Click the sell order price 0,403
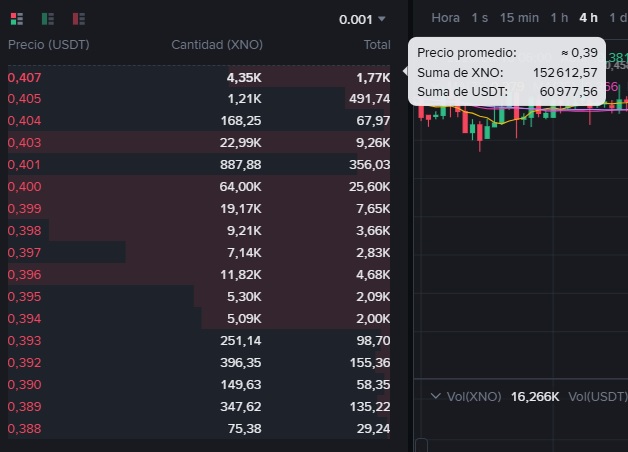Viewport: 628px width, 452px height. (24, 143)
